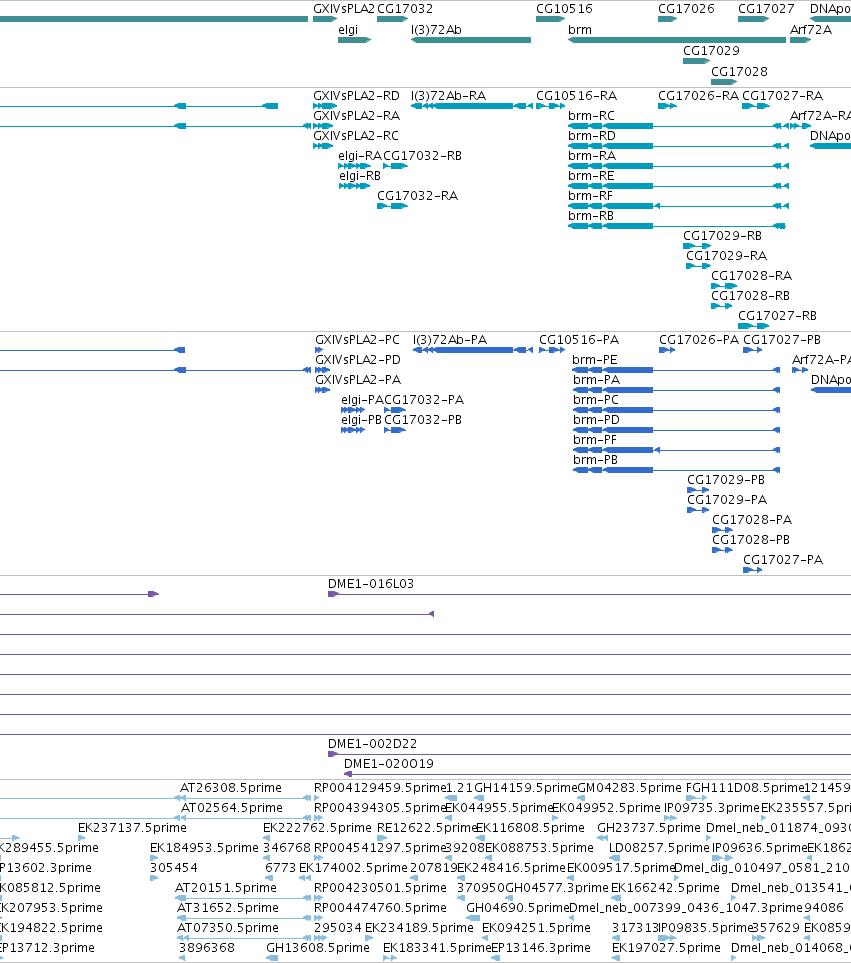The width and height of the screenshot is (851, 963).
Task: Select the CG10516 gene label
Action: pyautogui.click(x=564, y=9)
